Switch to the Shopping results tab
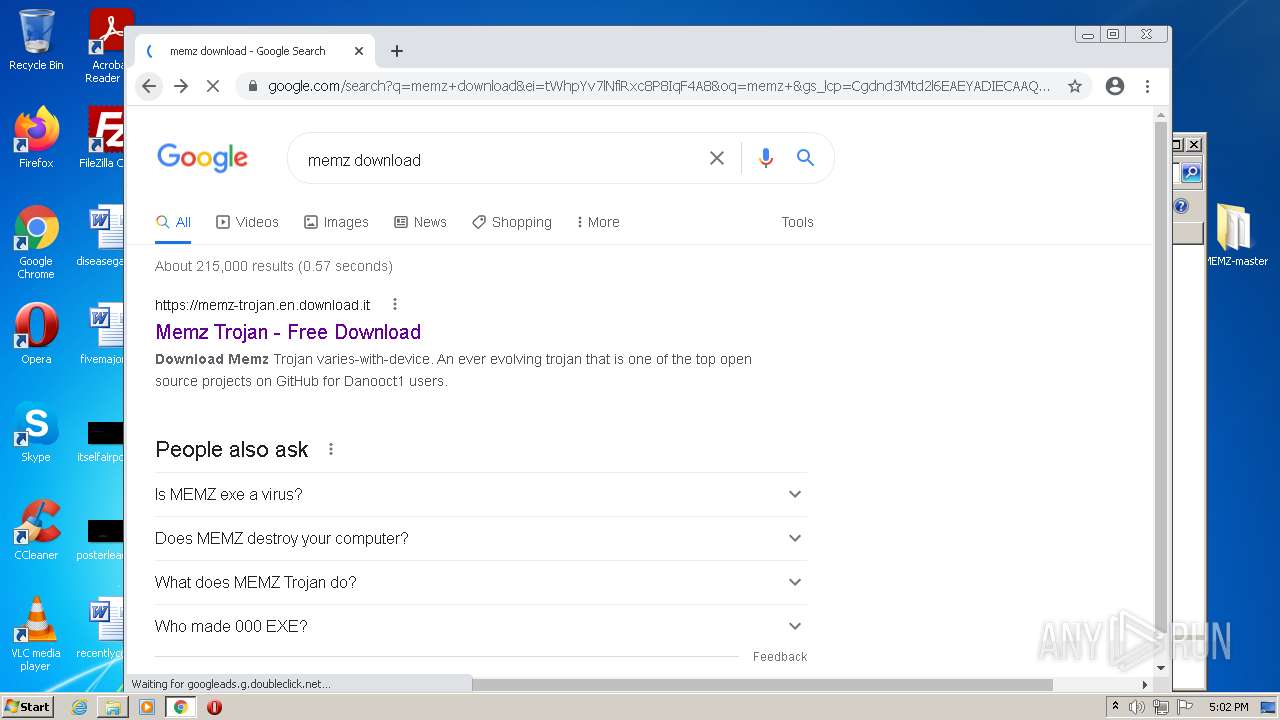1280x720 pixels. click(x=512, y=222)
